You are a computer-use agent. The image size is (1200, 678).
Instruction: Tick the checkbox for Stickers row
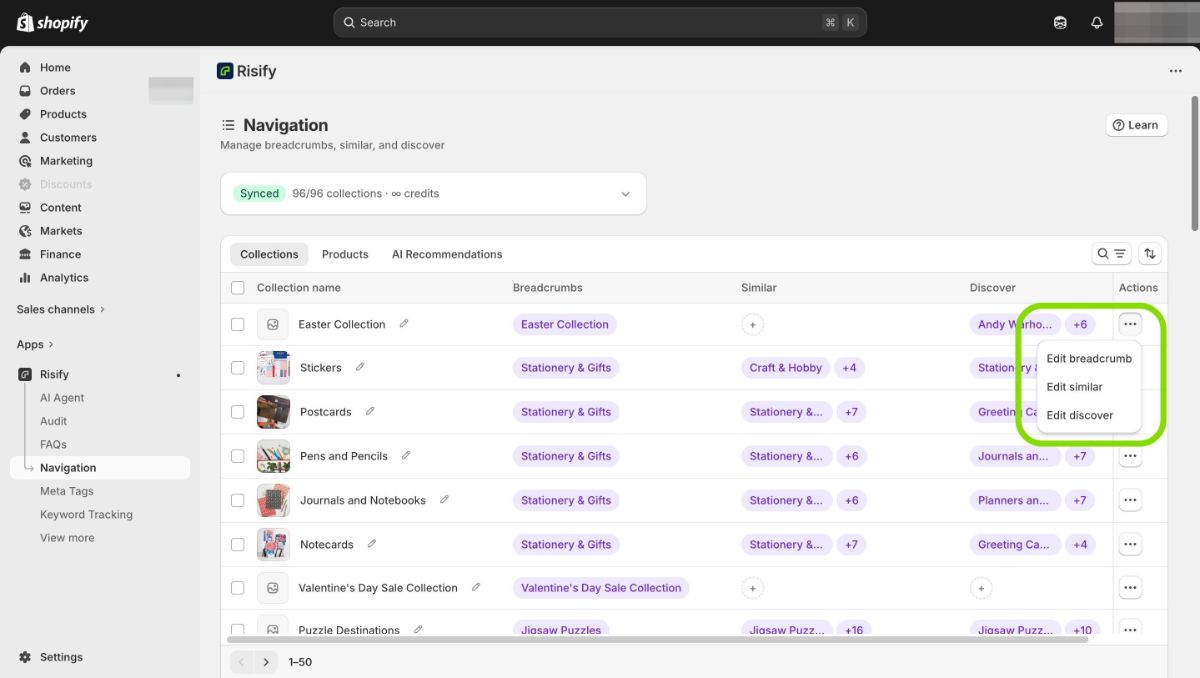click(x=238, y=368)
